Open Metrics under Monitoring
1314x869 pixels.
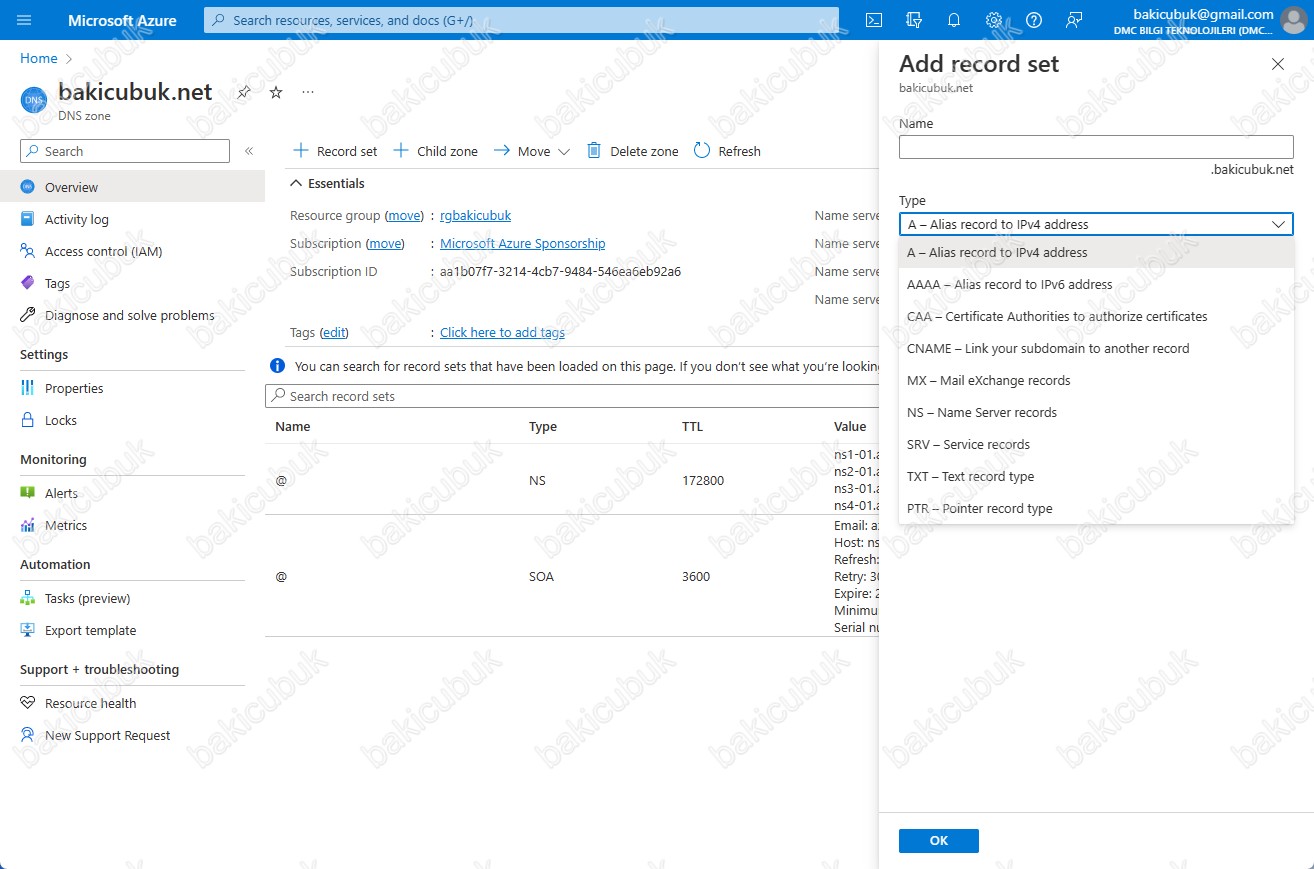pos(132,525)
